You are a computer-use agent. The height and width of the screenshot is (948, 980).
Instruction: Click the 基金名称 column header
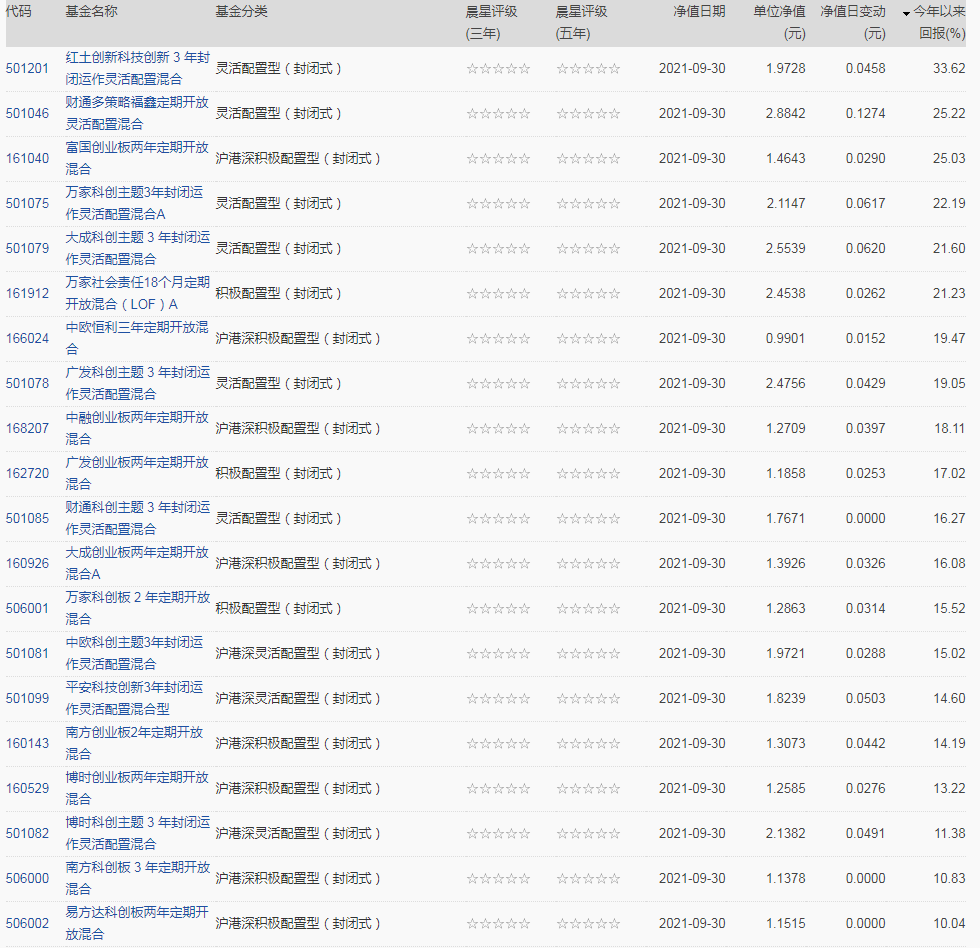click(x=91, y=12)
